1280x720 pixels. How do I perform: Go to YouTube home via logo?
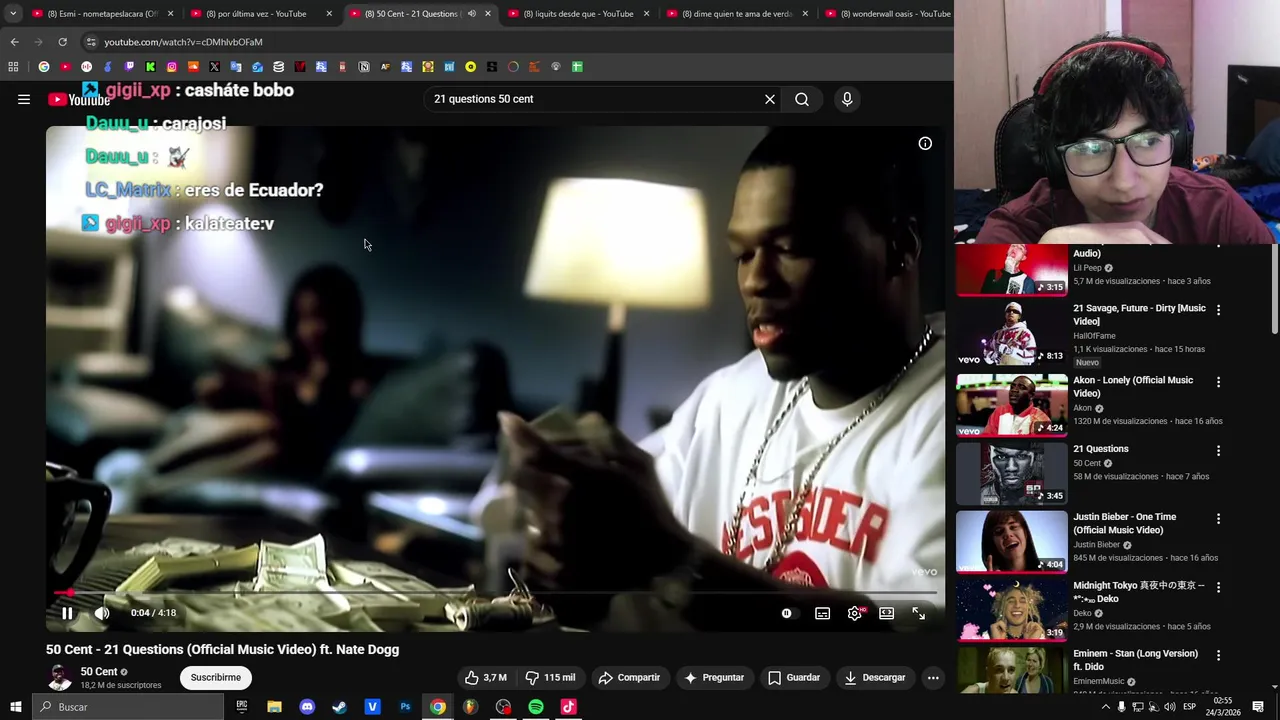point(79,99)
